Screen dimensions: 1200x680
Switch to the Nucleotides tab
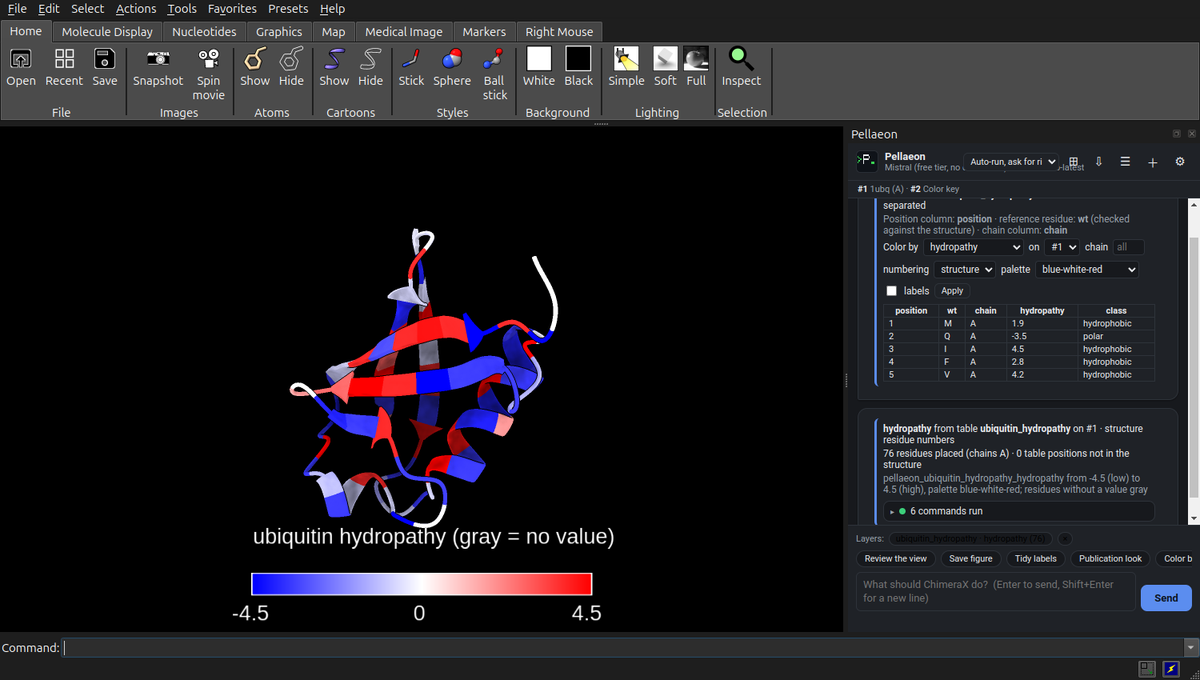point(204,32)
